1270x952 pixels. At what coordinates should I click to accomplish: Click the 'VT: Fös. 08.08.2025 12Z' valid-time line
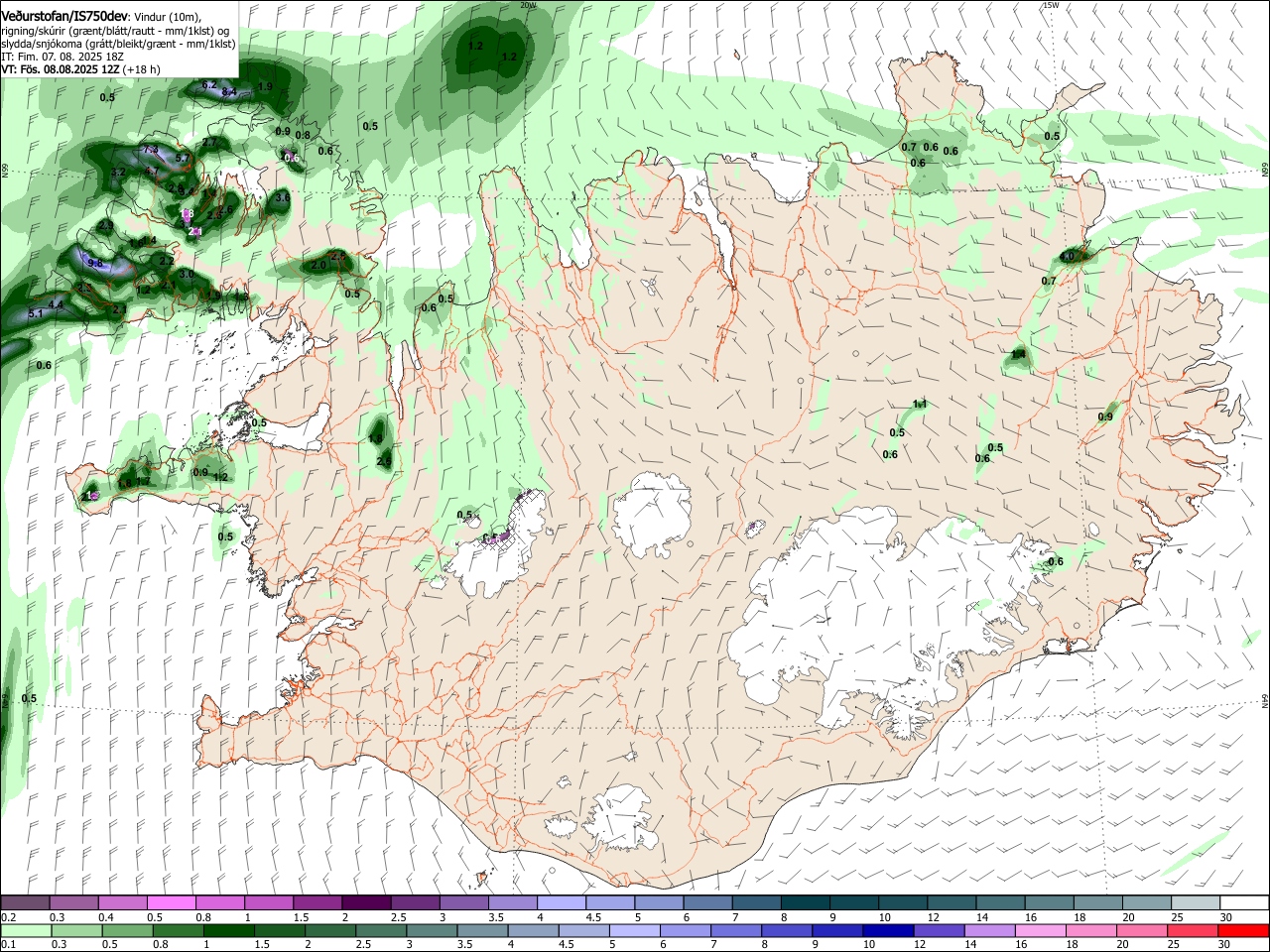point(61,68)
